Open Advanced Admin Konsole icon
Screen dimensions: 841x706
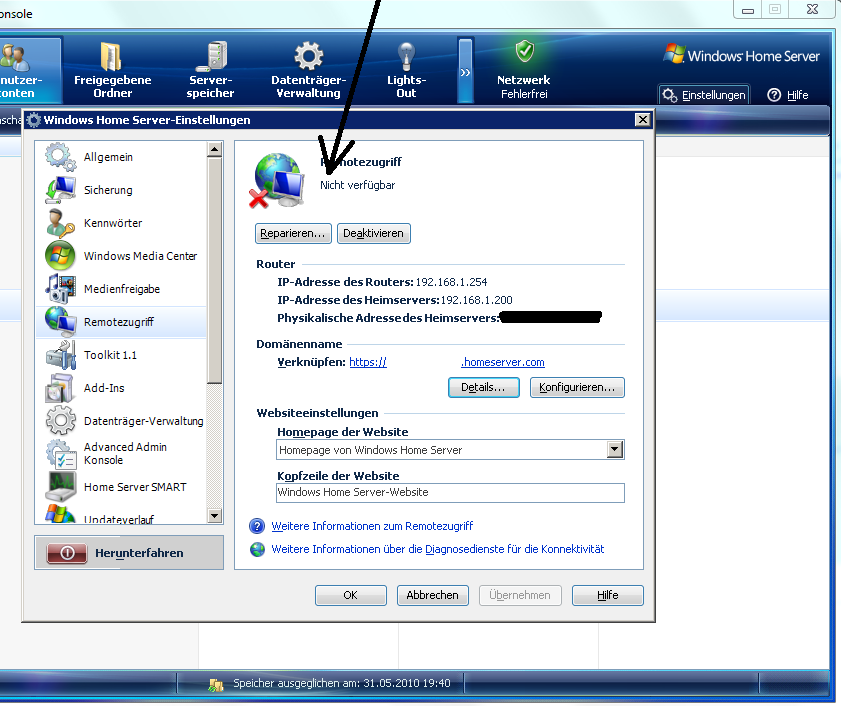[x=60, y=454]
